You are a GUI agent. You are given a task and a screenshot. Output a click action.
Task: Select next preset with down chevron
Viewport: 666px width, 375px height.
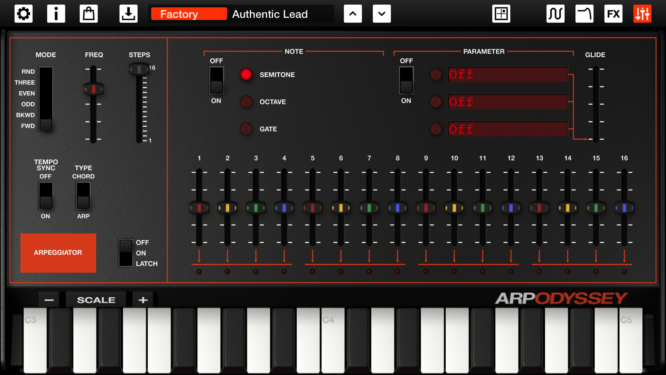[382, 14]
